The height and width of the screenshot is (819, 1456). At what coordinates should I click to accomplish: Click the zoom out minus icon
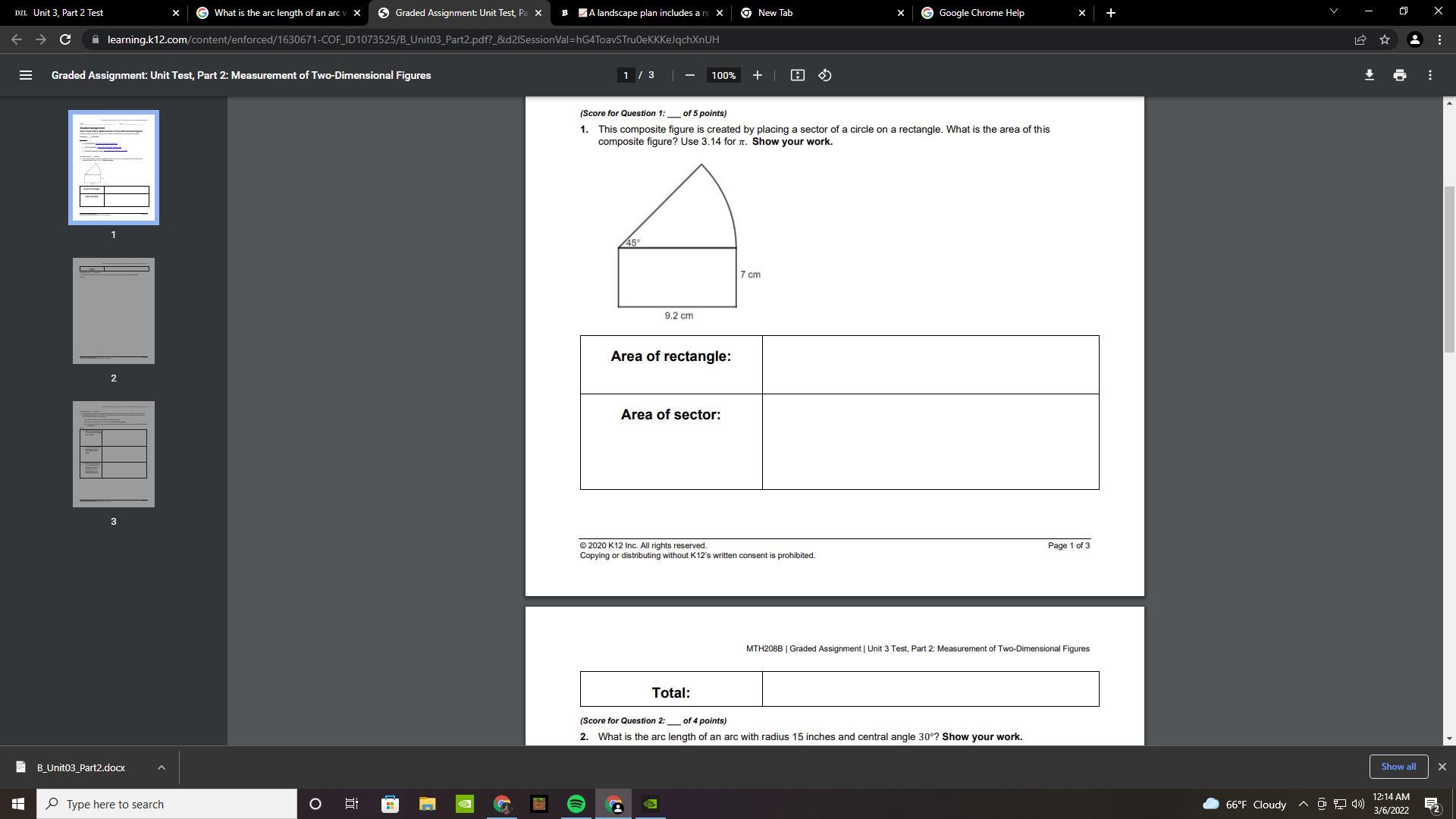click(x=689, y=75)
